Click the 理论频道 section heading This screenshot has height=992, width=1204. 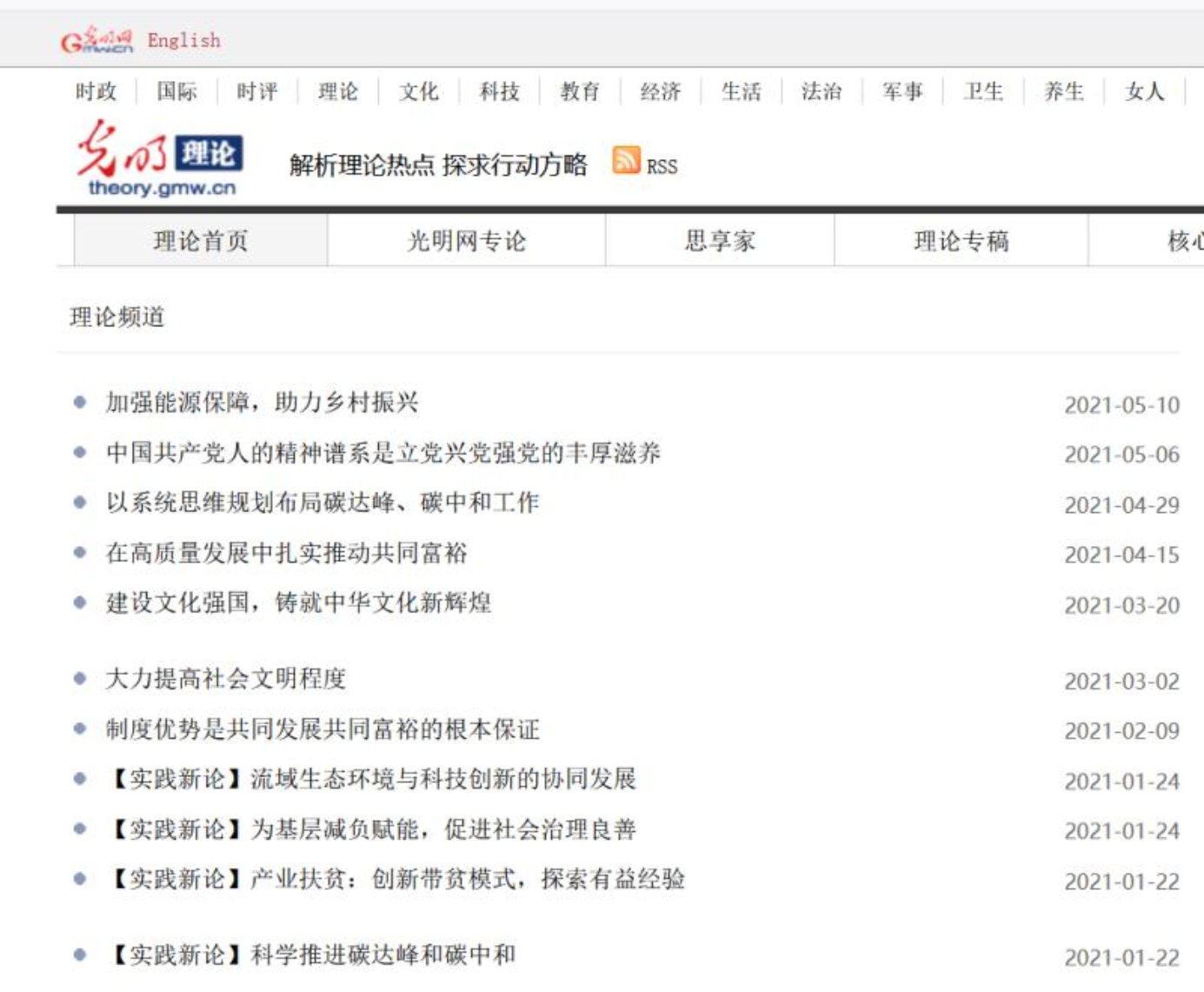click(117, 317)
